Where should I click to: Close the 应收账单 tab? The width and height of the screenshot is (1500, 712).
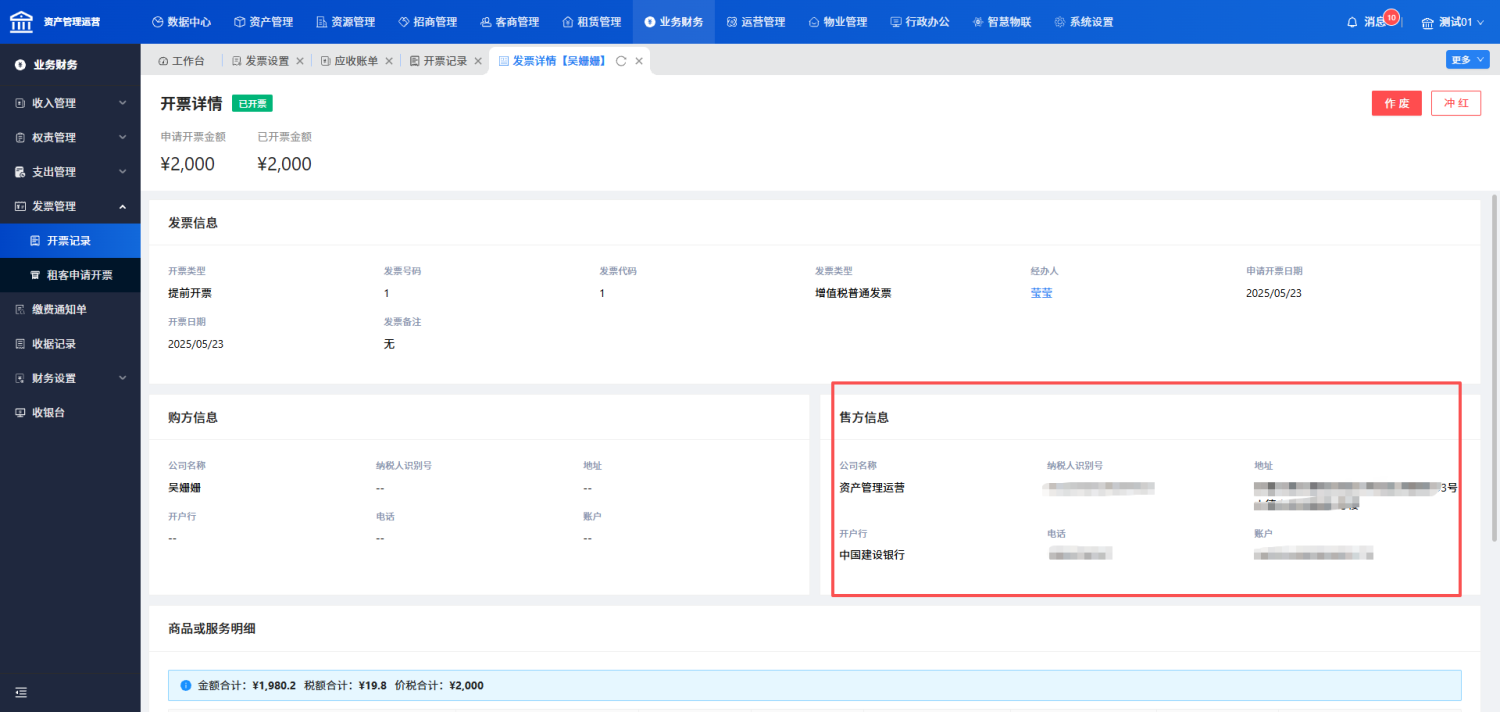[x=389, y=61]
